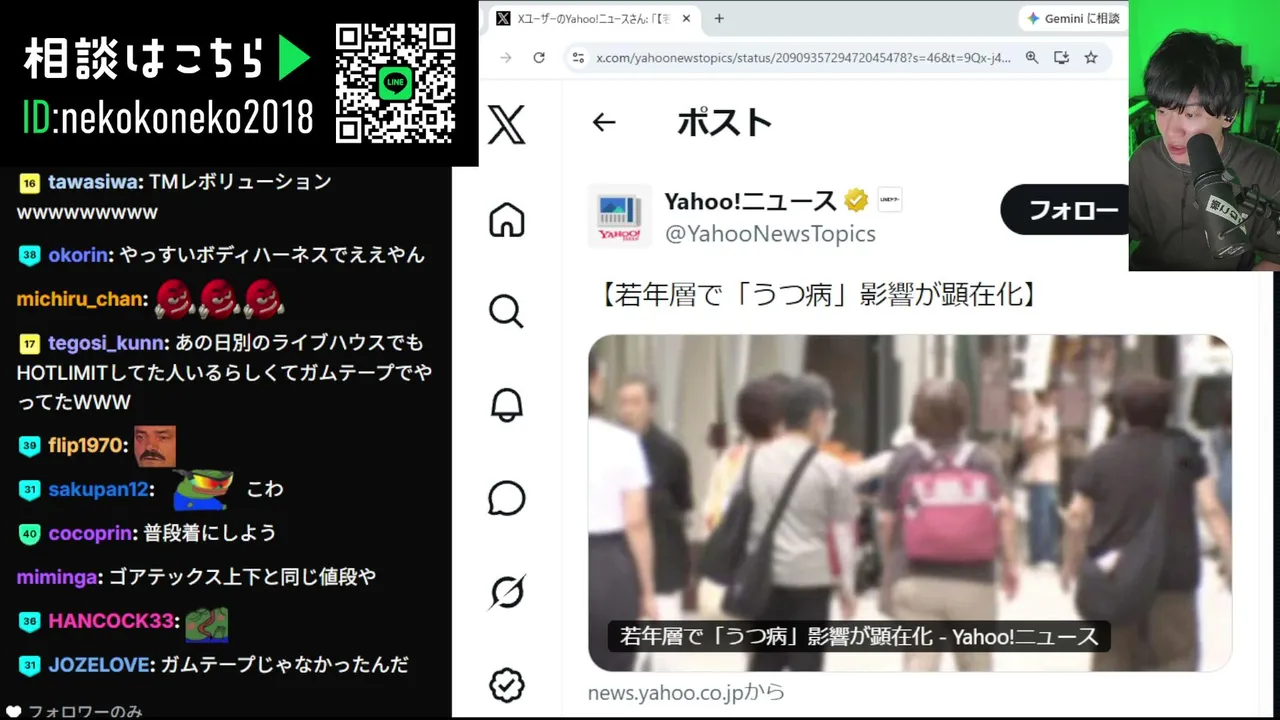The image size is (1280, 720).
Task: Open the article image of pedestrians
Action: coord(910,503)
